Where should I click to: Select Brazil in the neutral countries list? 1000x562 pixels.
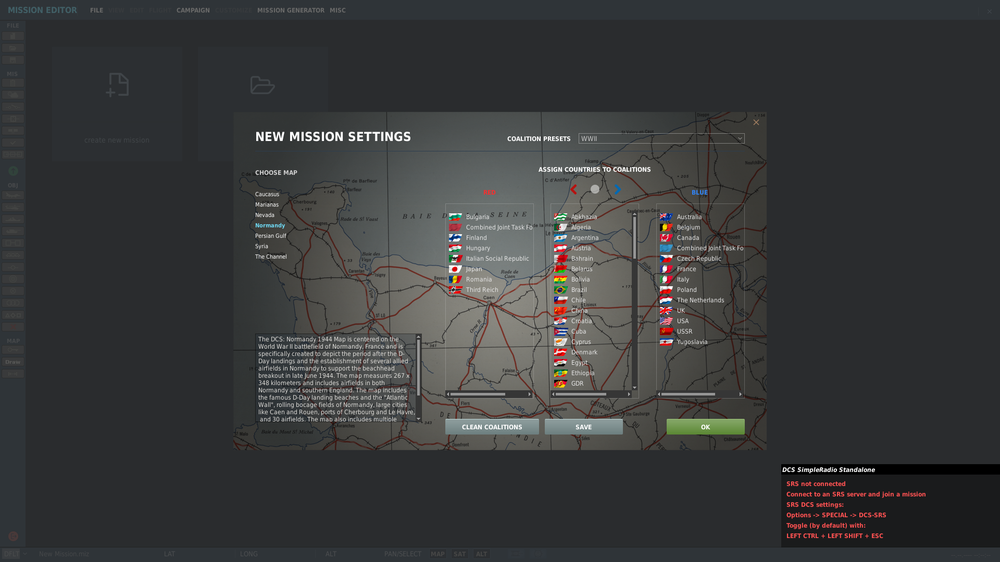[571, 290]
